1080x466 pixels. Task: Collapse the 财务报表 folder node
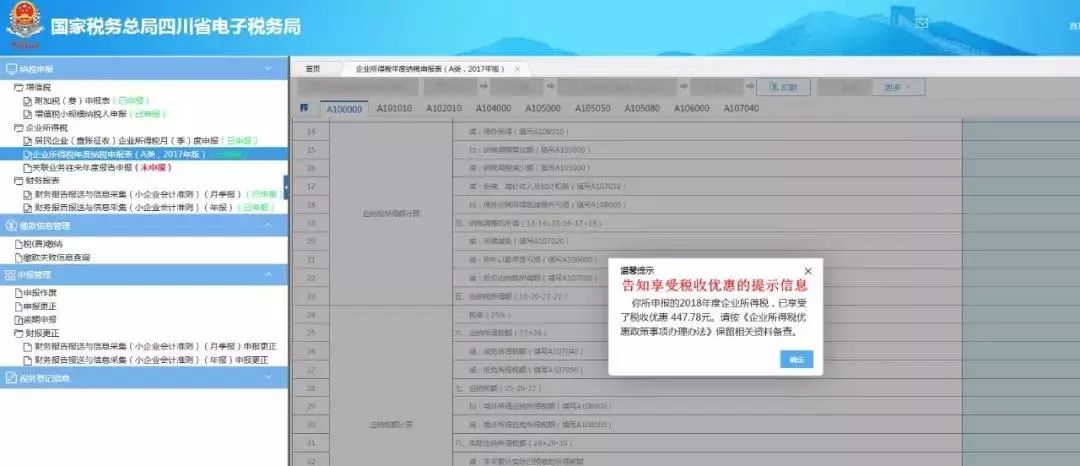19,181
